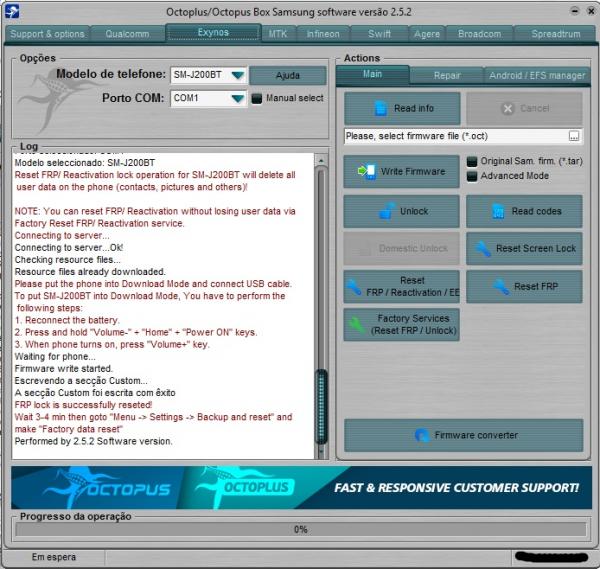600x569 pixels.
Task: Close the Octoplus window
Action: pos(591,11)
